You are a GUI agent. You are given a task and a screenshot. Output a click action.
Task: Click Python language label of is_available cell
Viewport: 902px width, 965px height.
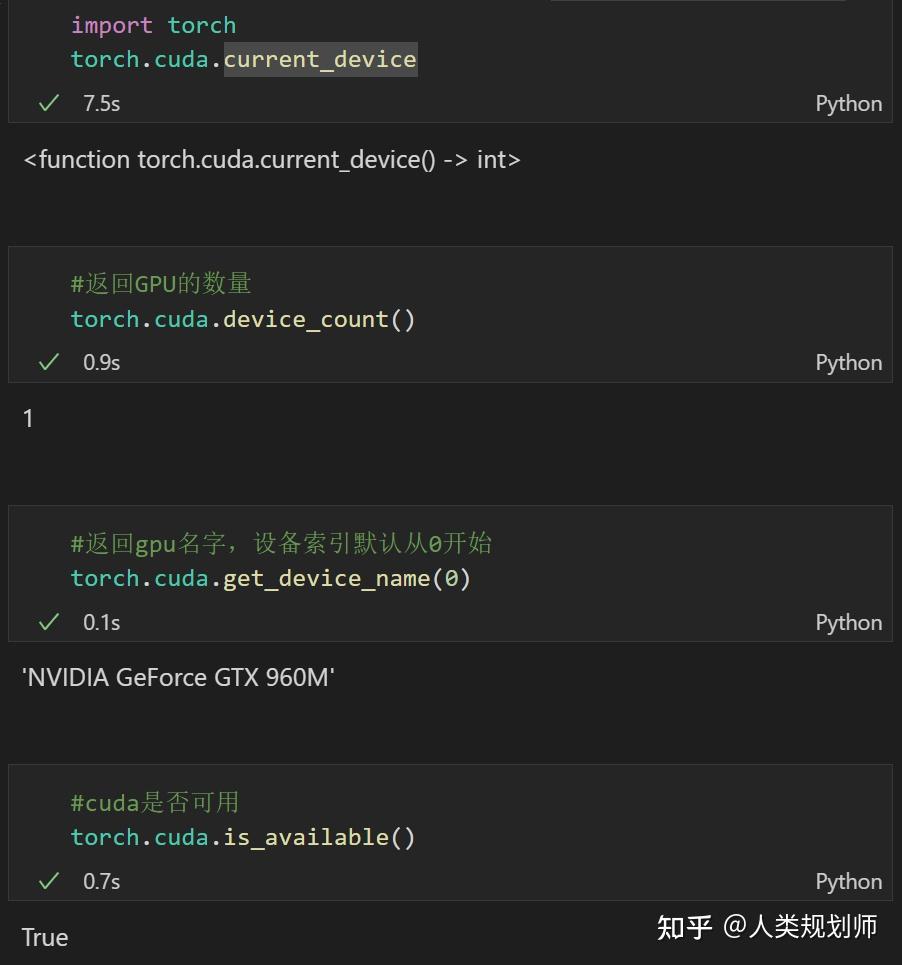coord(848,881)
